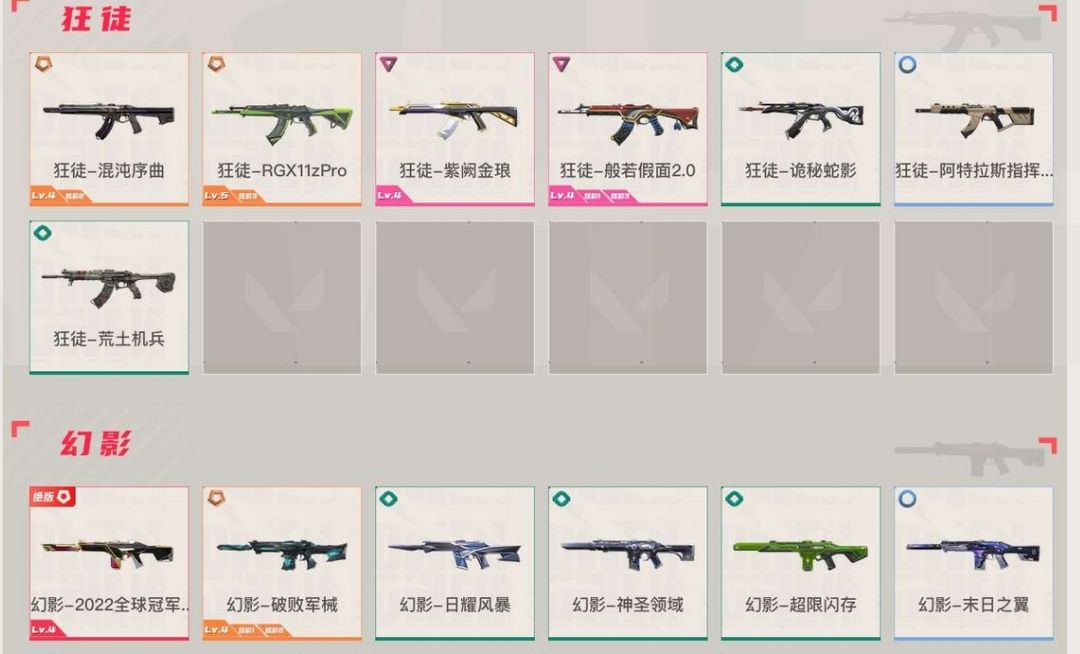
Task: Click the Lv.5 level tag on RGX11zPro
Action: [x=216, y=196]
